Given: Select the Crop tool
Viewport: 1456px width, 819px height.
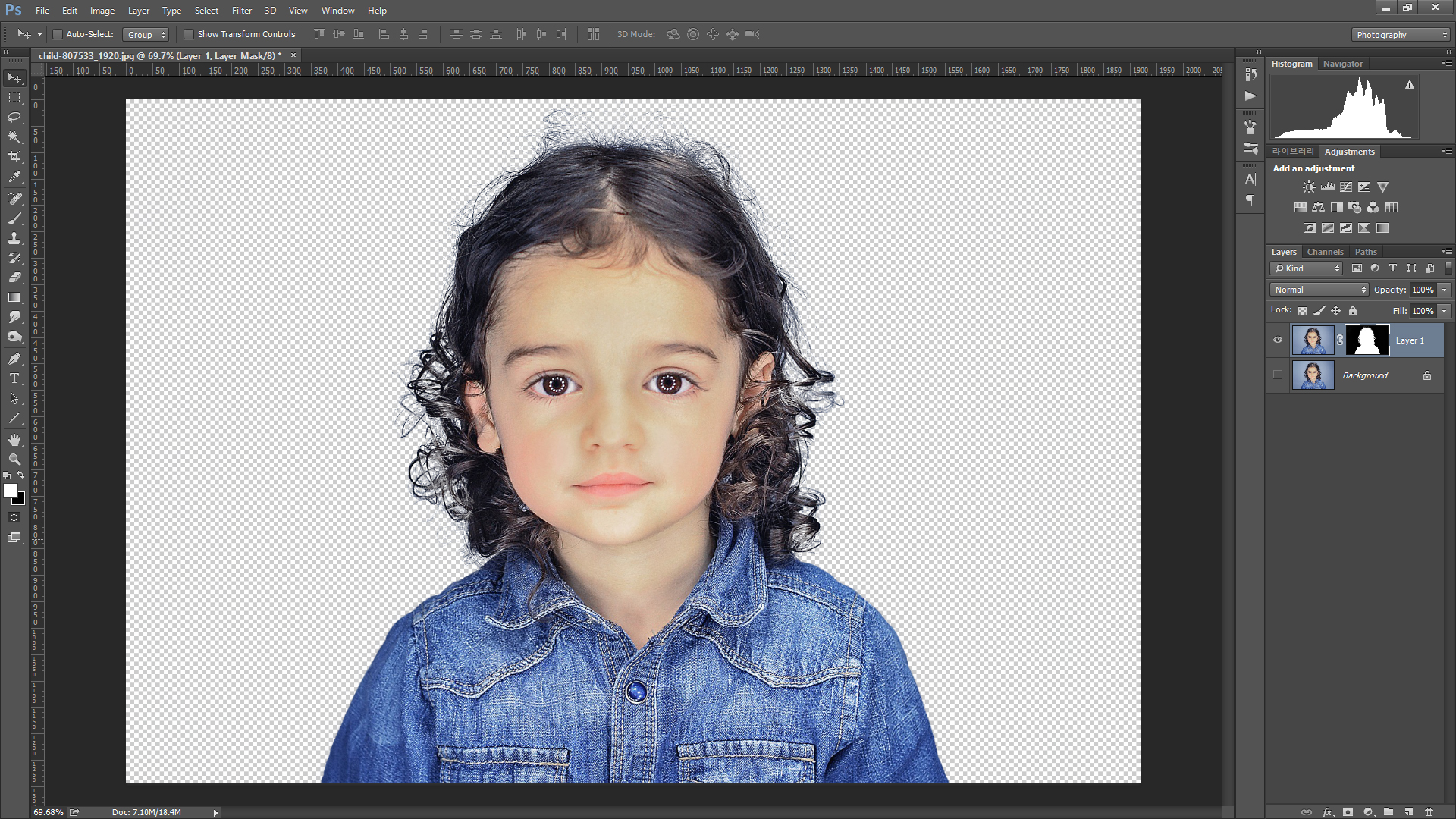Looking at the screenshot, I should coord(14,157).
